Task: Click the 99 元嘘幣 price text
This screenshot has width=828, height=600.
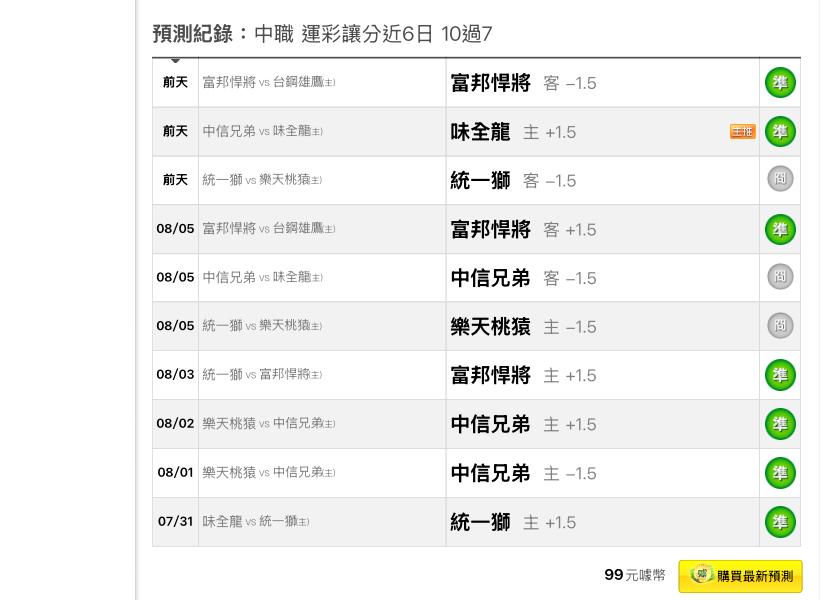Action: tap(635, 575)
